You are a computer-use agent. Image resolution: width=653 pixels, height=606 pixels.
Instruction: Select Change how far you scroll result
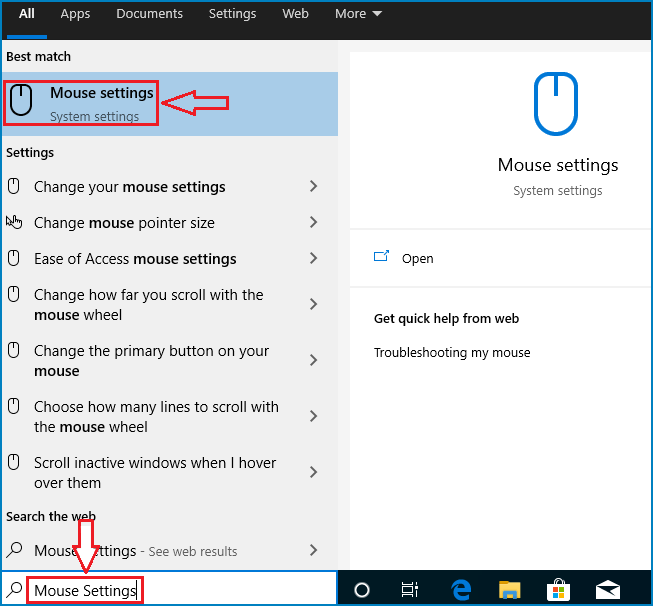coord(170,304)
